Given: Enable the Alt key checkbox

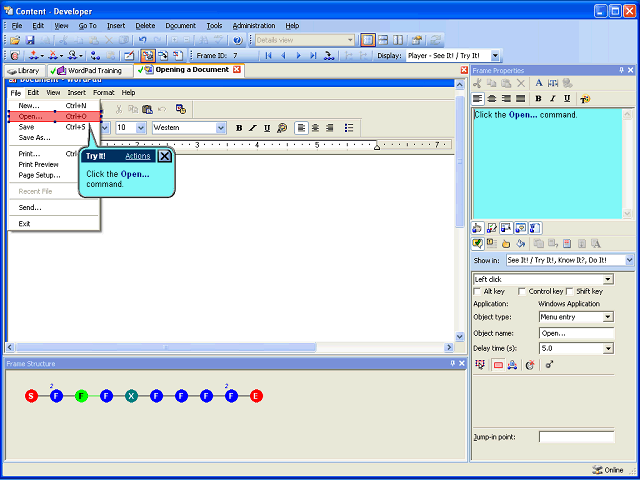Looking at the screenshot, I should coord(477,291).
